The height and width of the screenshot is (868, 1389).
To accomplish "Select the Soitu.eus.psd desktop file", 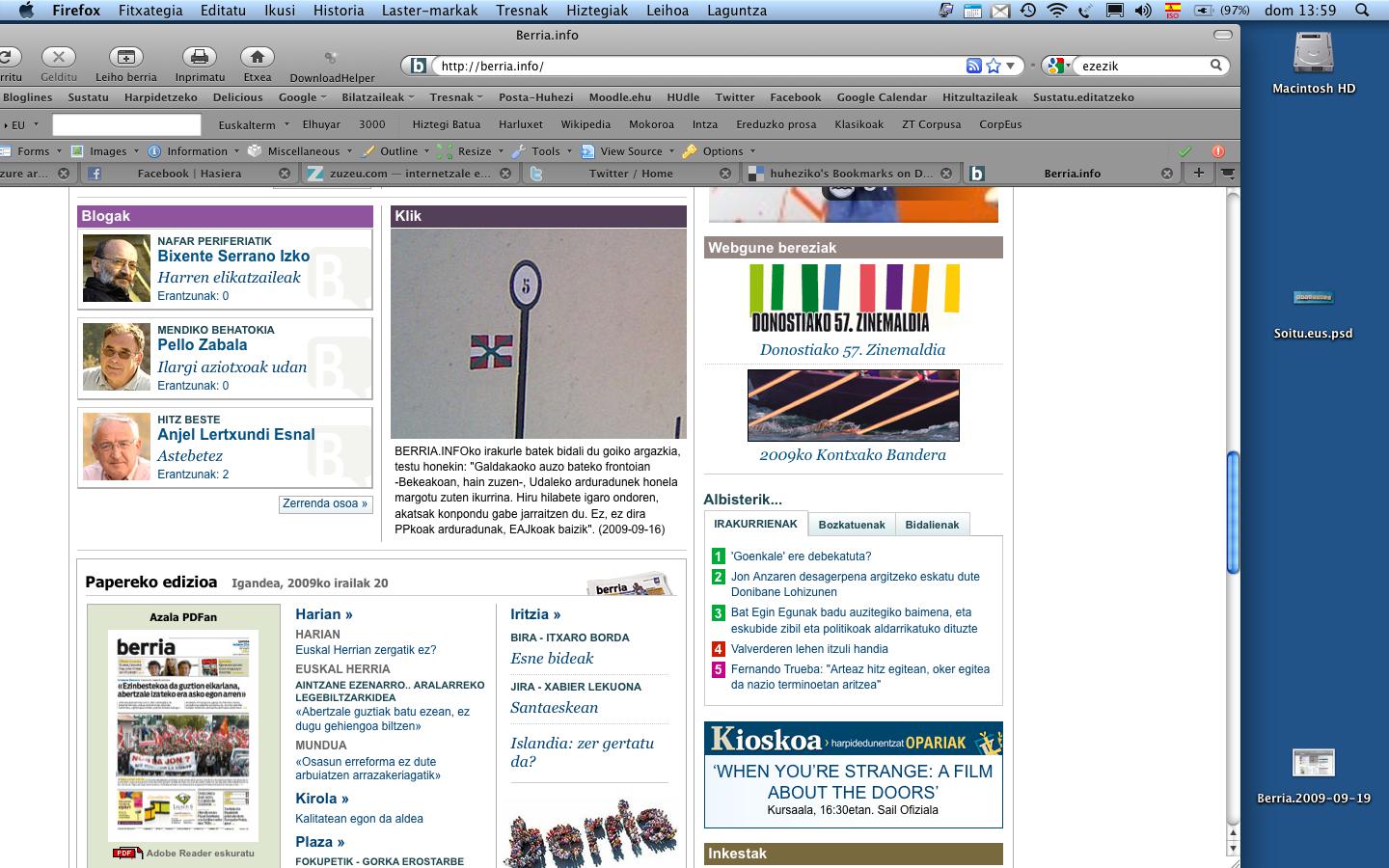I will point(1314,313).
